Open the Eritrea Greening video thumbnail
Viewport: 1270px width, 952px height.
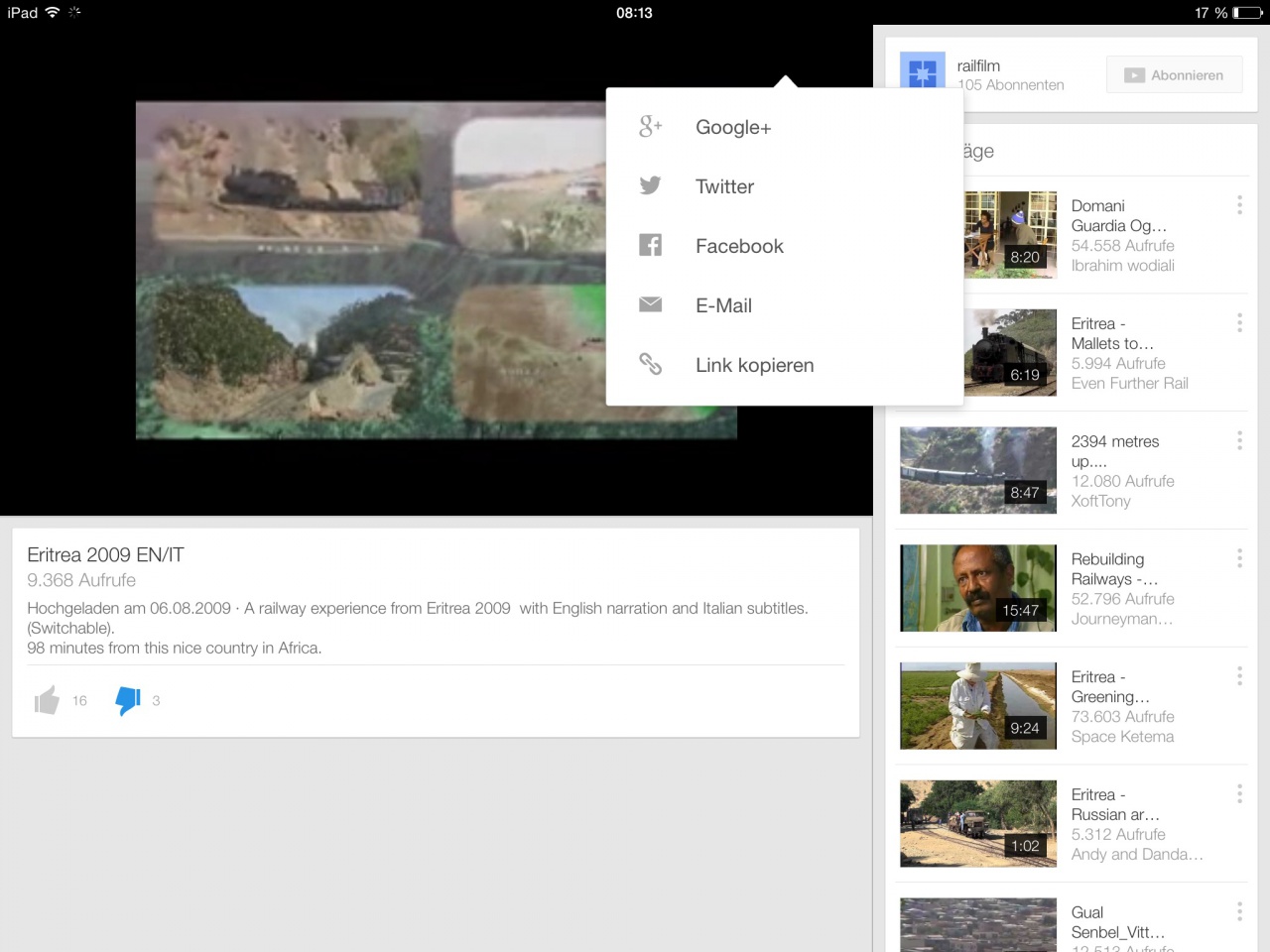click(977, 706)
